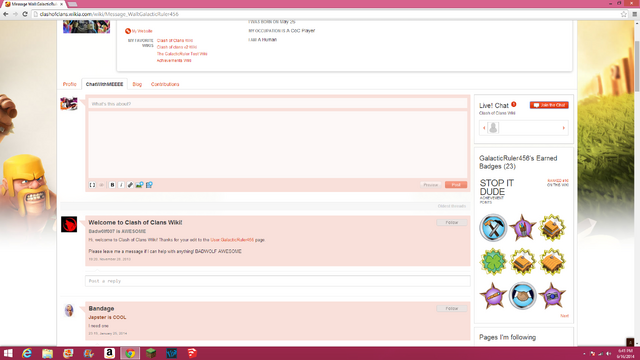Follow the Bandage thread

pos(451,308)
